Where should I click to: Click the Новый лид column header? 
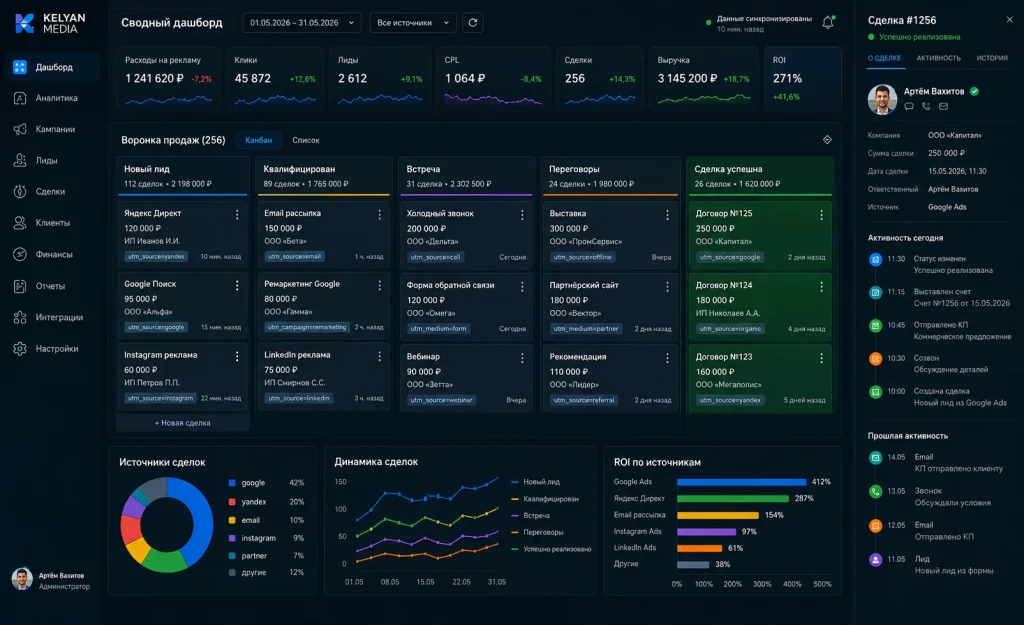(x=183, y=176)
